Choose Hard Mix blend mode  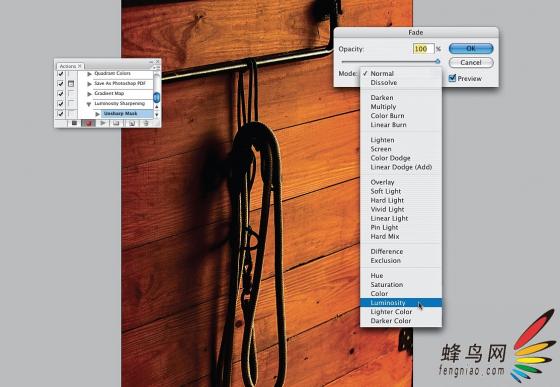(401, 236)
